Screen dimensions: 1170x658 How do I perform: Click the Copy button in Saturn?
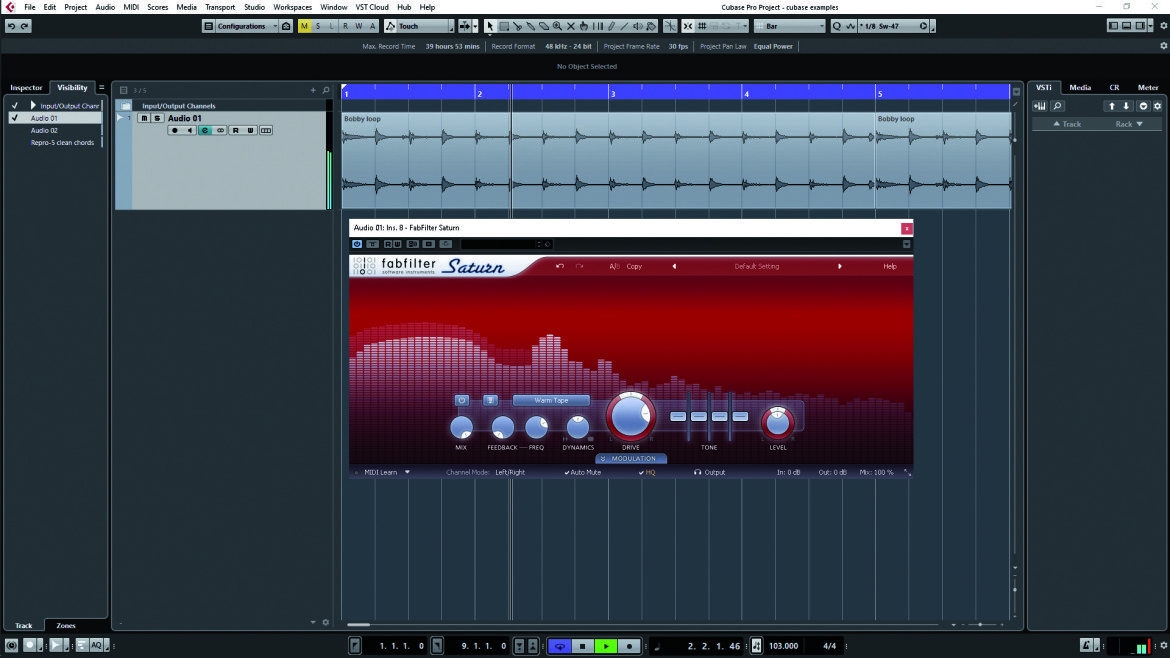(x=634, y=266)
